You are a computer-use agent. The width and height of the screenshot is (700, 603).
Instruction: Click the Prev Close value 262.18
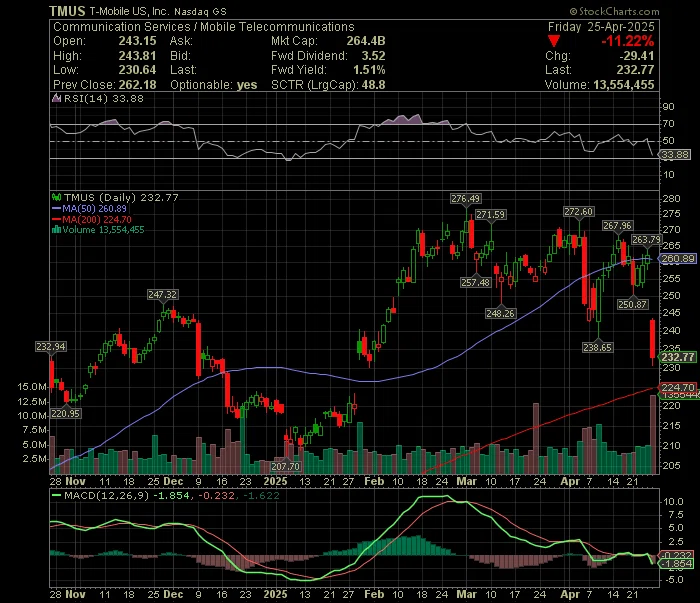138,85
